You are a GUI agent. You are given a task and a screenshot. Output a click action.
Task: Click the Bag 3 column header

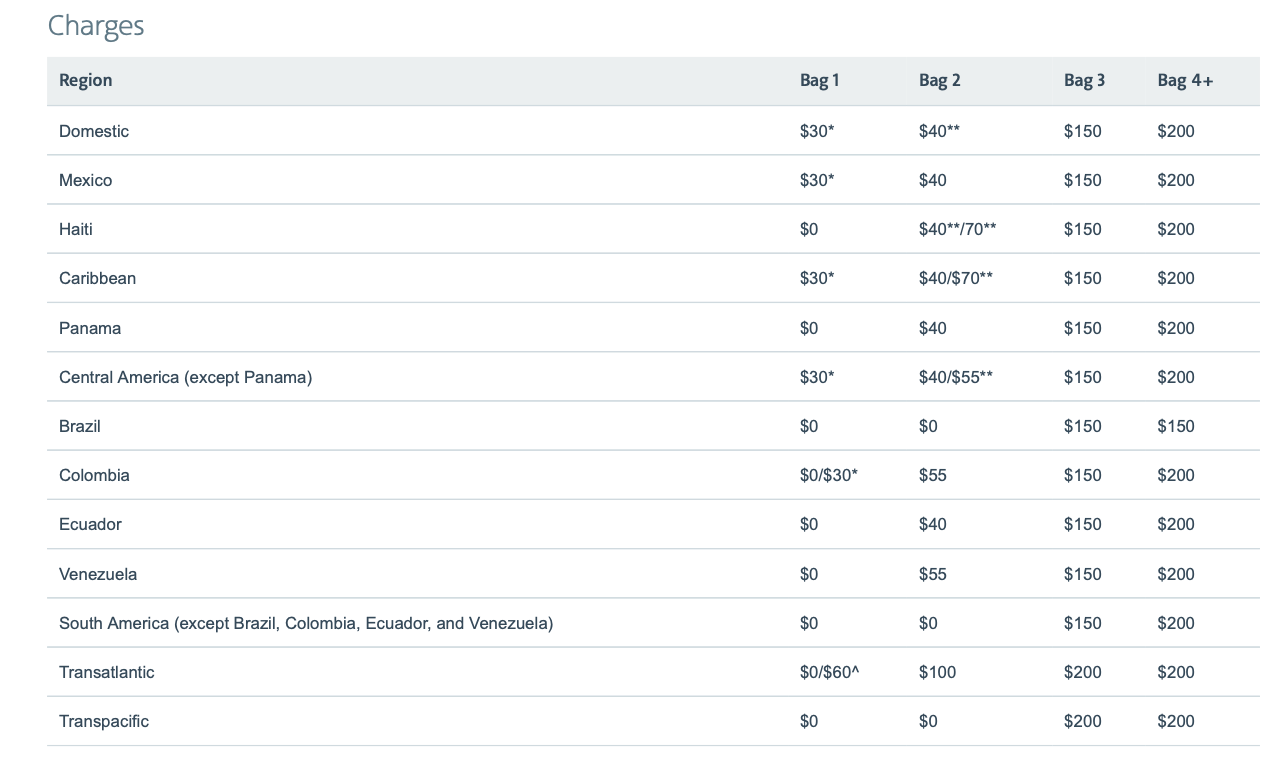pyautogui.click(x=1084, y=80)
